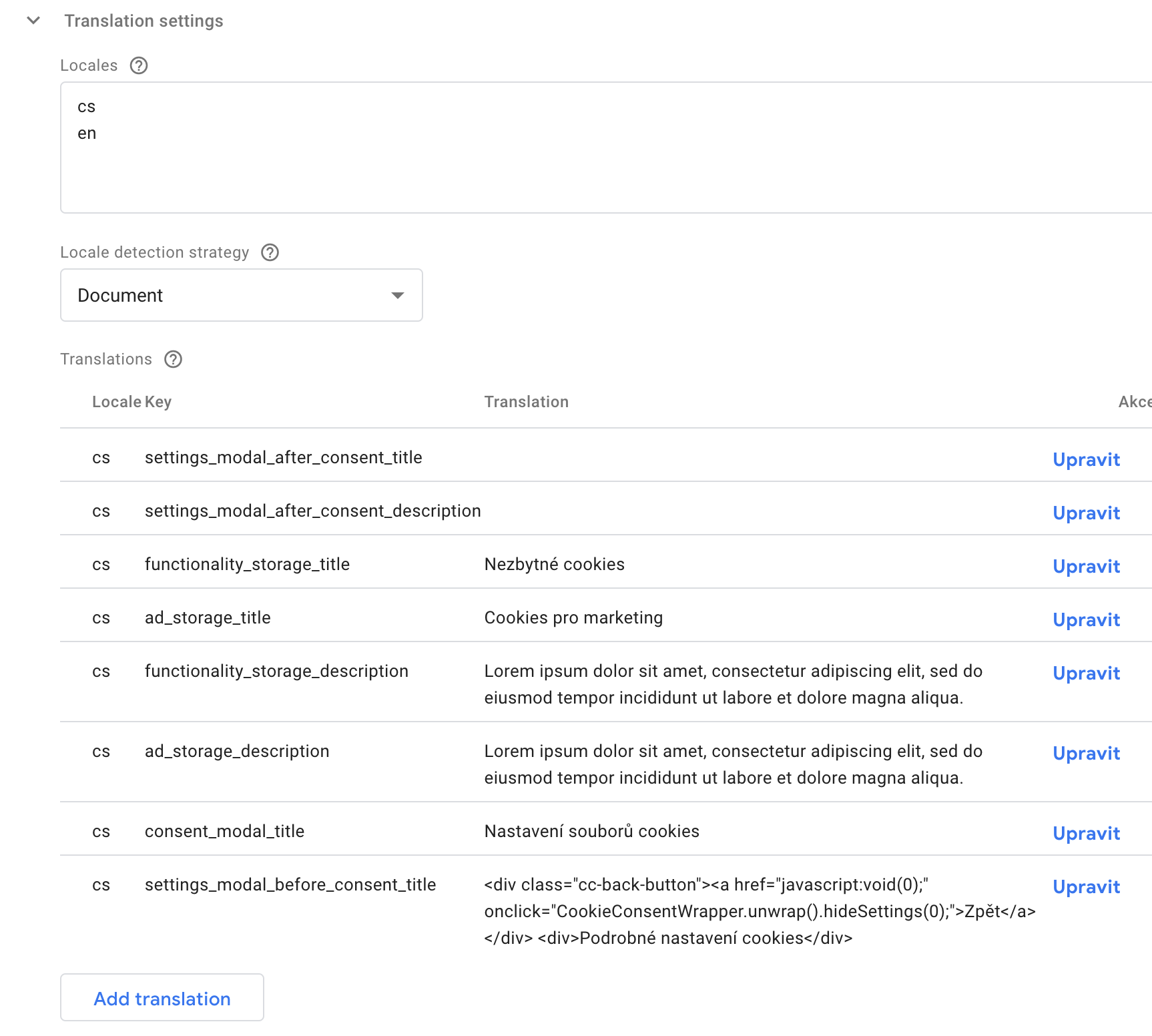The height and width of the screenshot is (1036, 1152).
Task: Edit the settings_modal_after_consent_title translation
Action: coord(1085,459)
